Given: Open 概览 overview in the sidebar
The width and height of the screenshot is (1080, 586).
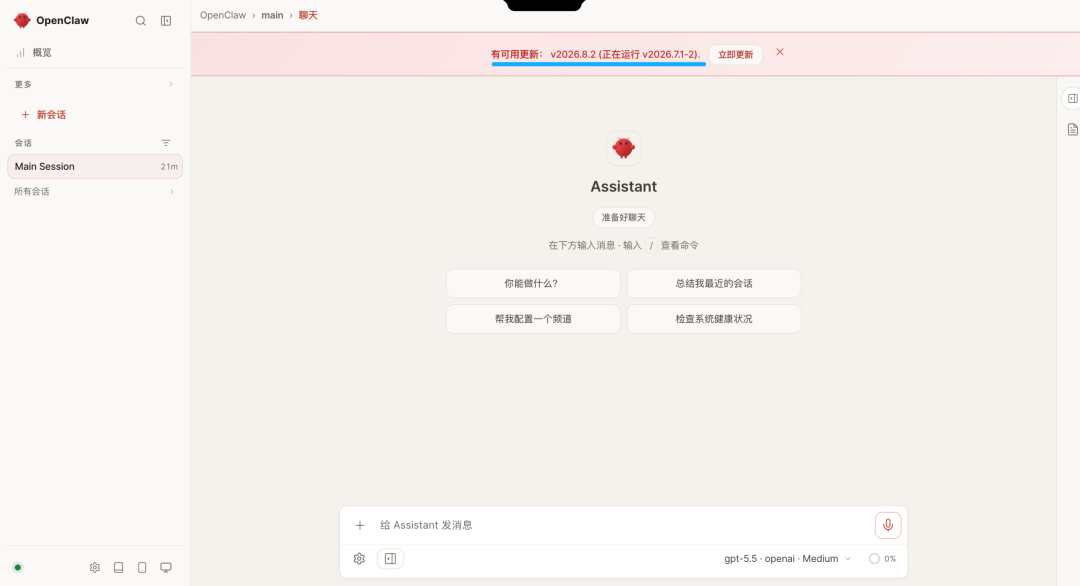Looking at the screenshot, I should (x=95, y=52).
